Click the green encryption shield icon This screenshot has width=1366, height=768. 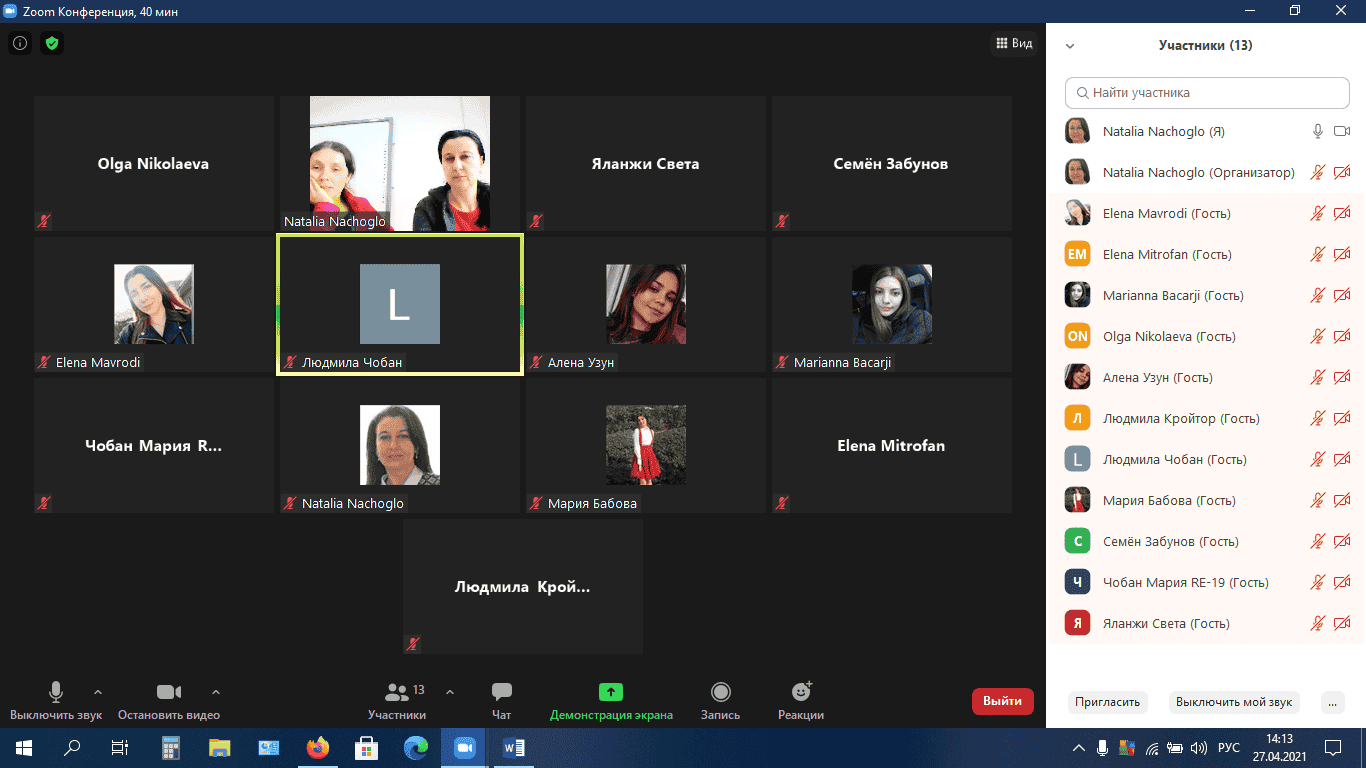pos(52,44)
